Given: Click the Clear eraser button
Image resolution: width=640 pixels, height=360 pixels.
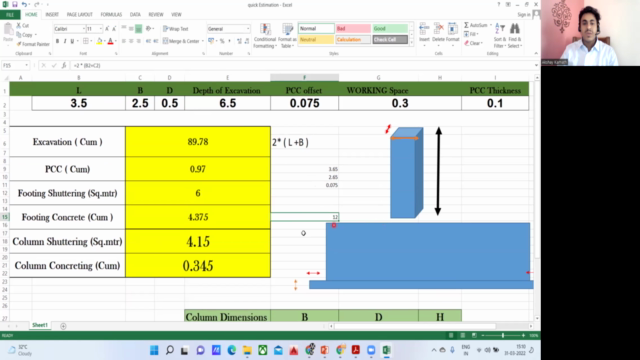Looking at the screenshot, I should (x=473, y=43).
